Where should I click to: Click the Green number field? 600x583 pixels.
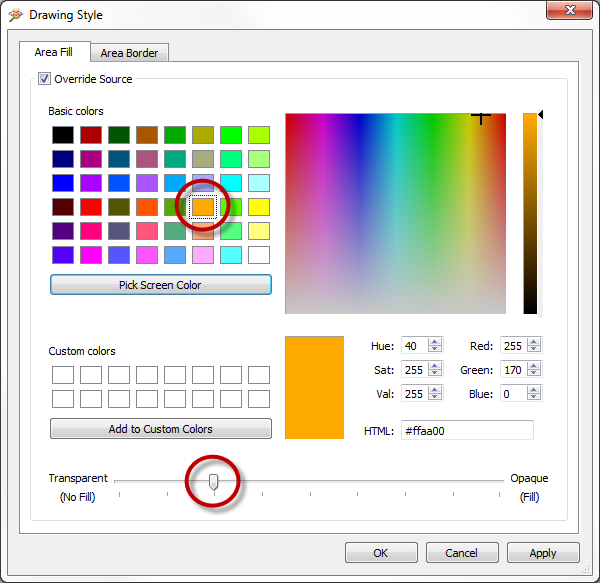[514, 370]
